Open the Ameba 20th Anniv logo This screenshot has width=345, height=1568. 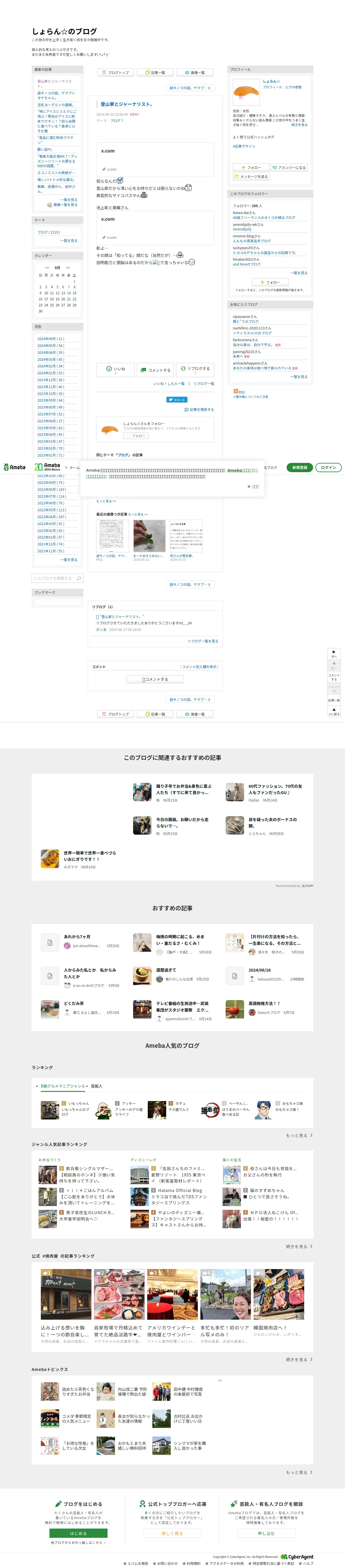pyautogui.click(x=47, y=467)
